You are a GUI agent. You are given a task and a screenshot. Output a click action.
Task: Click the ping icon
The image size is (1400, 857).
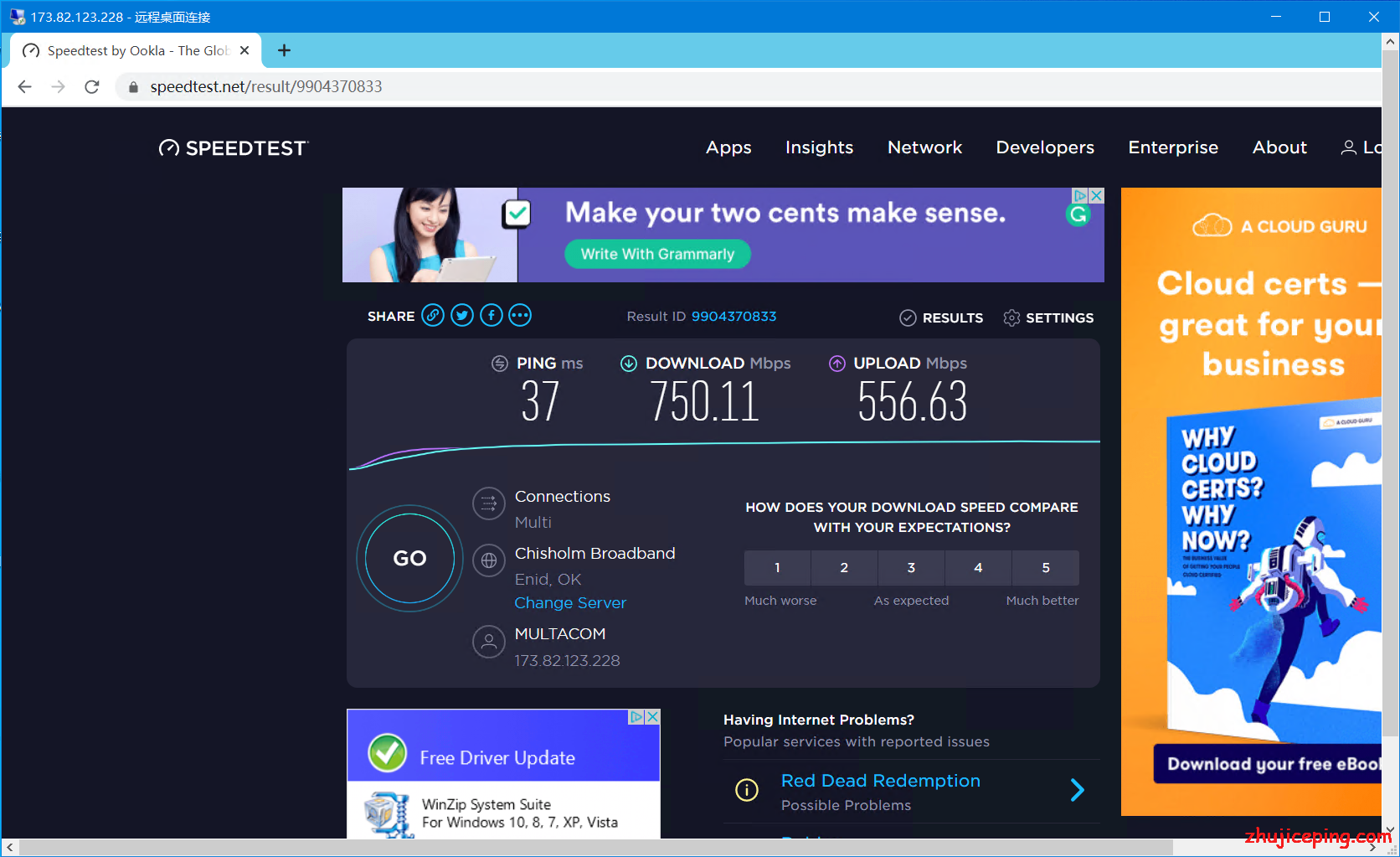click(x=499, y=364)
